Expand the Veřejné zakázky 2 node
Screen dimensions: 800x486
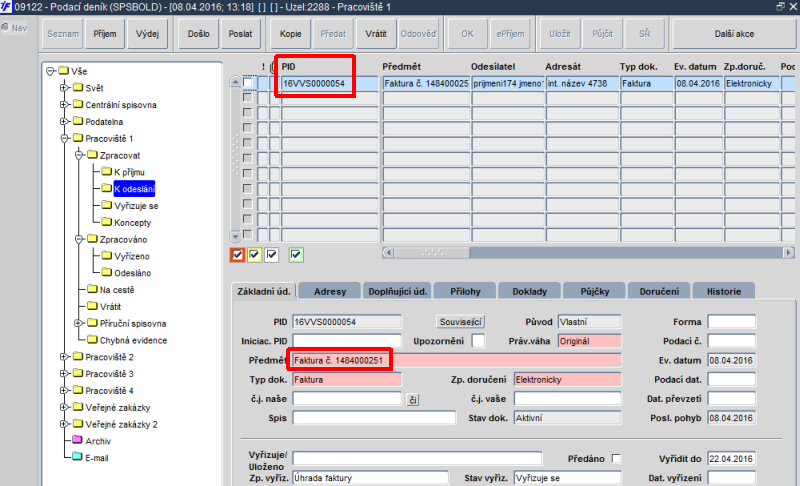click(64, 424)
